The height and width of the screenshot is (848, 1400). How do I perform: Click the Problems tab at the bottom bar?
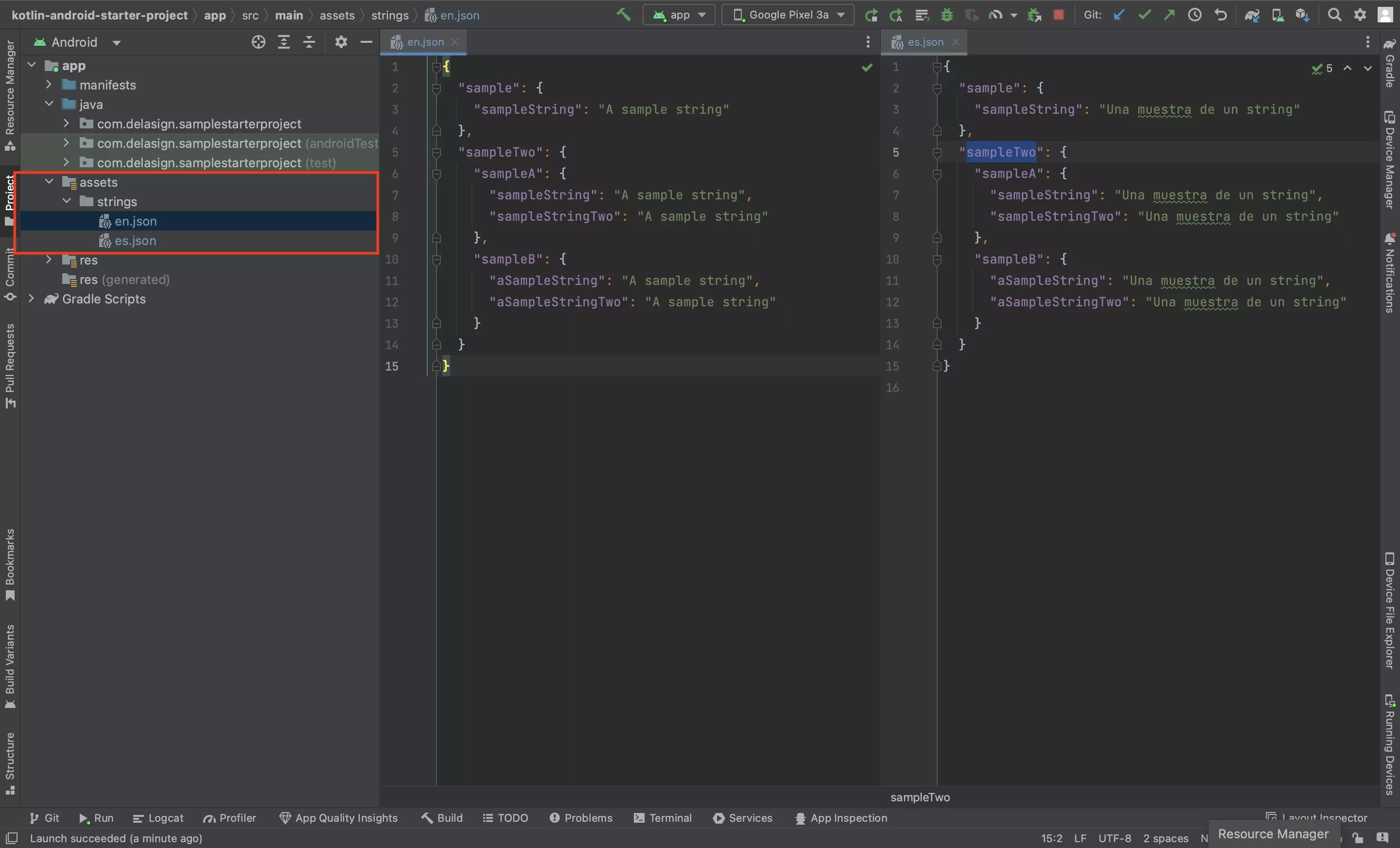[580, 817]
